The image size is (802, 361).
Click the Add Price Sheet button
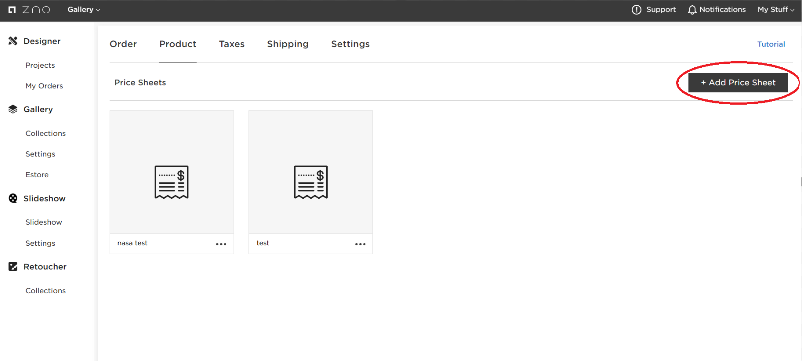[738, 82]
